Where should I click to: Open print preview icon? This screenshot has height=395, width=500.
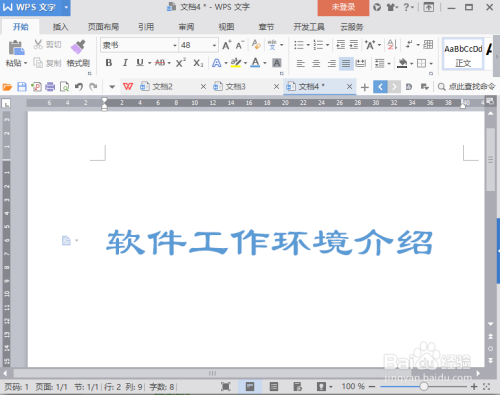[64, 87]
